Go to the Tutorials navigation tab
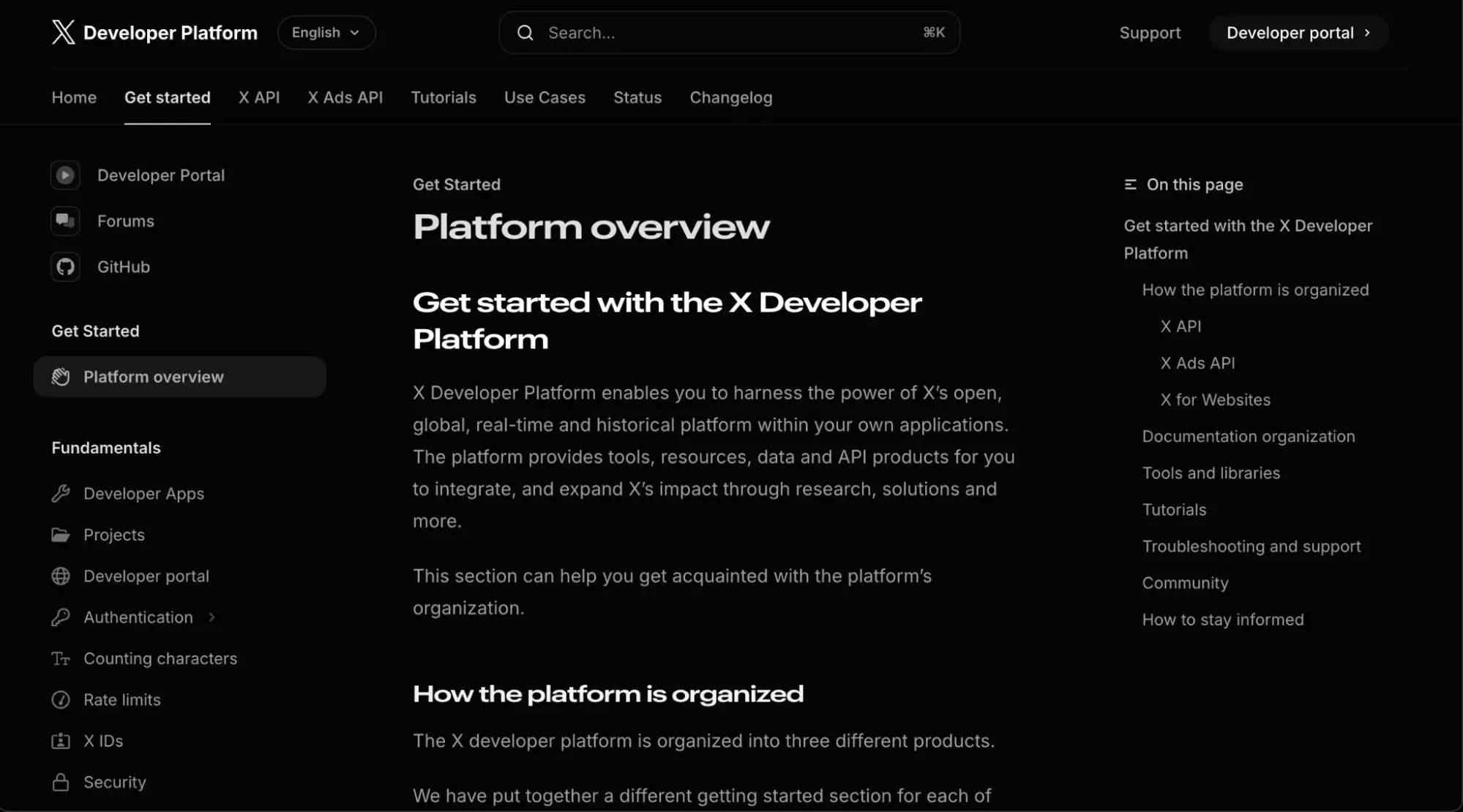 point(443,97)
